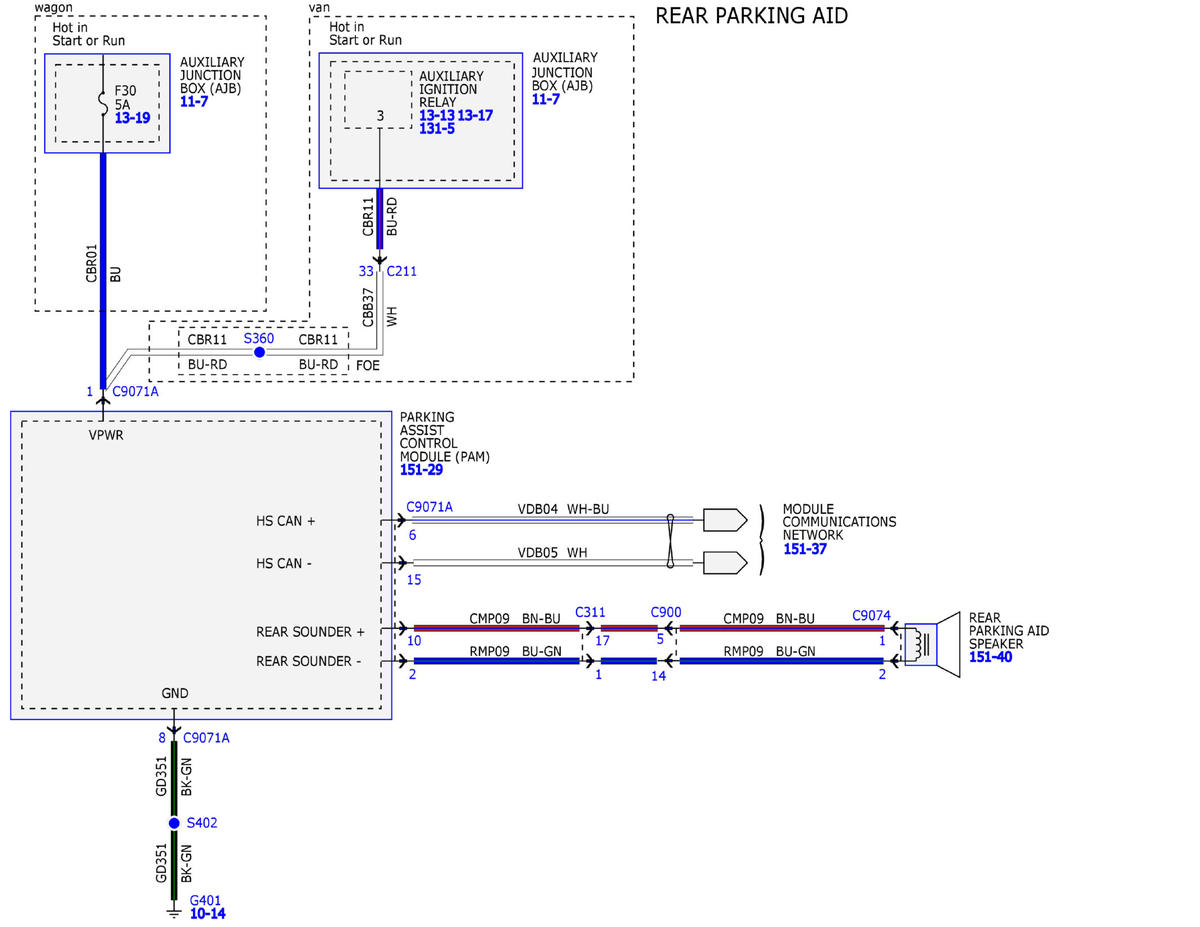Open the 151-29 PAM page reference

(421, 469)
